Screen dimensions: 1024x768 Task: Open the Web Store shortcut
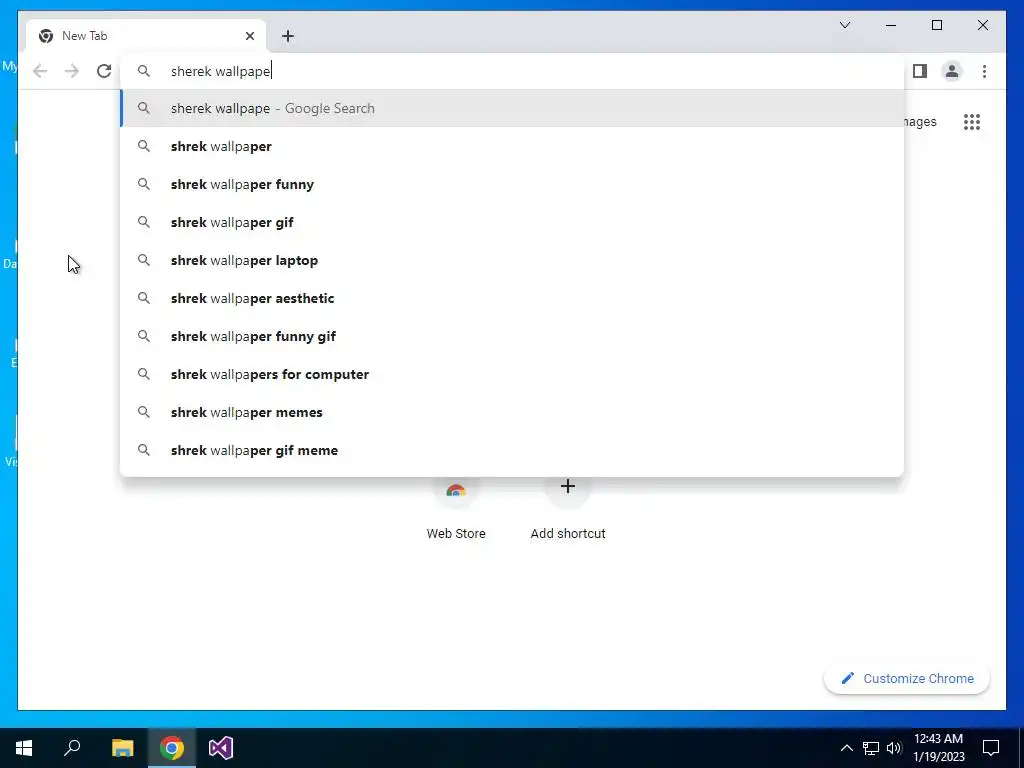pos(456,509)
